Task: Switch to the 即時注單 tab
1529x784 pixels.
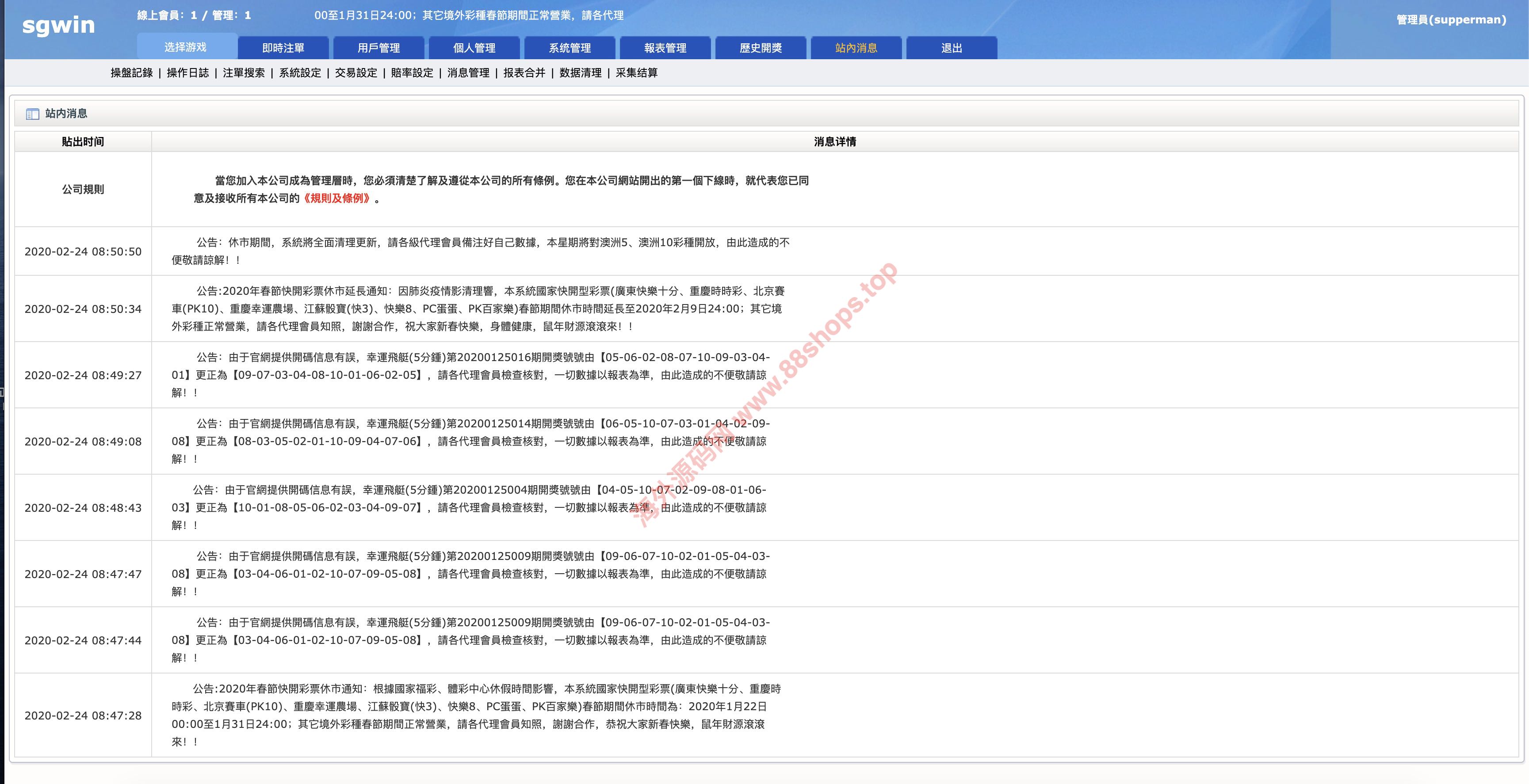Action: coord(283,48)
